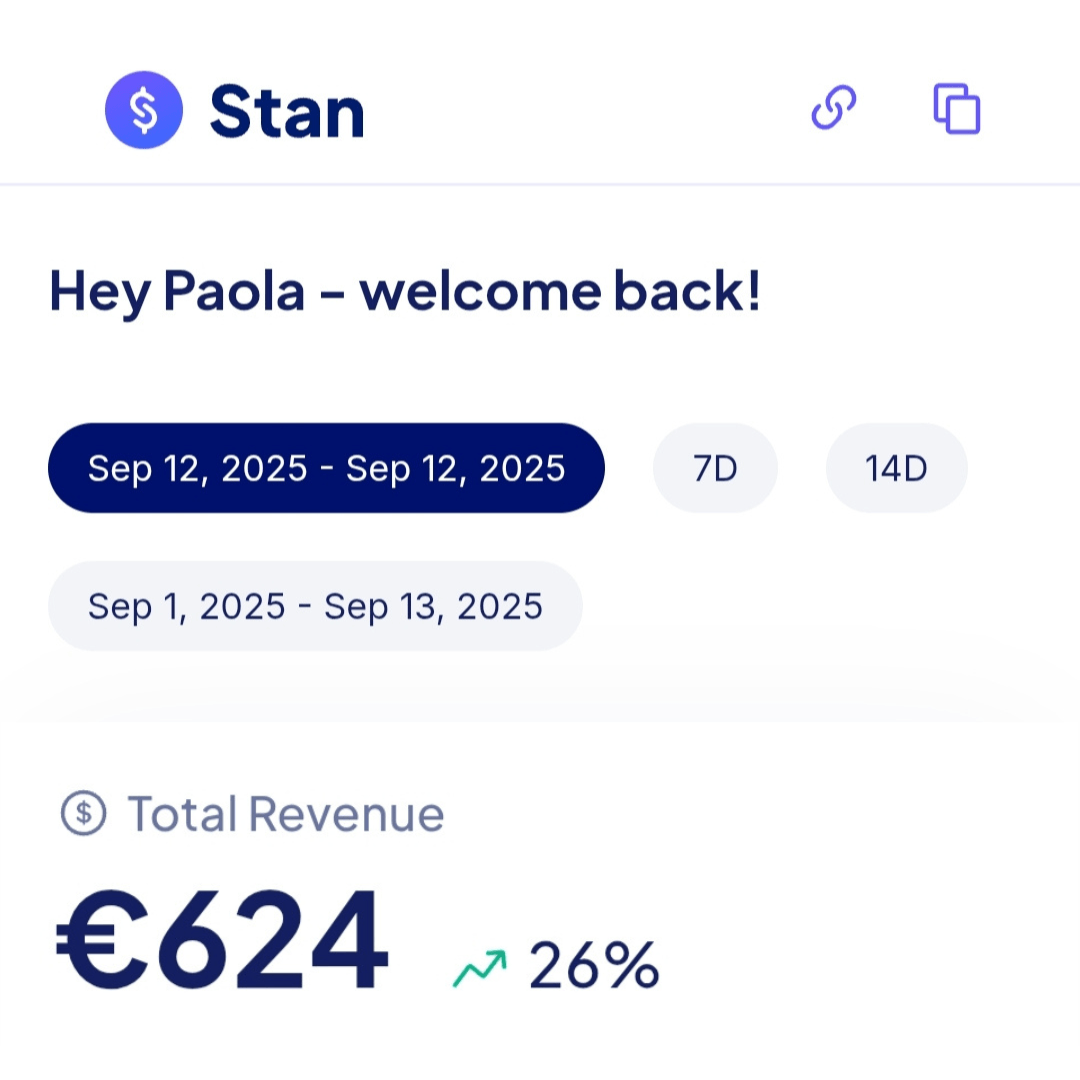Screen dimensions: 1080x1080
Task: Click the chain link icon in header
Action: click(x=834, y=108)
